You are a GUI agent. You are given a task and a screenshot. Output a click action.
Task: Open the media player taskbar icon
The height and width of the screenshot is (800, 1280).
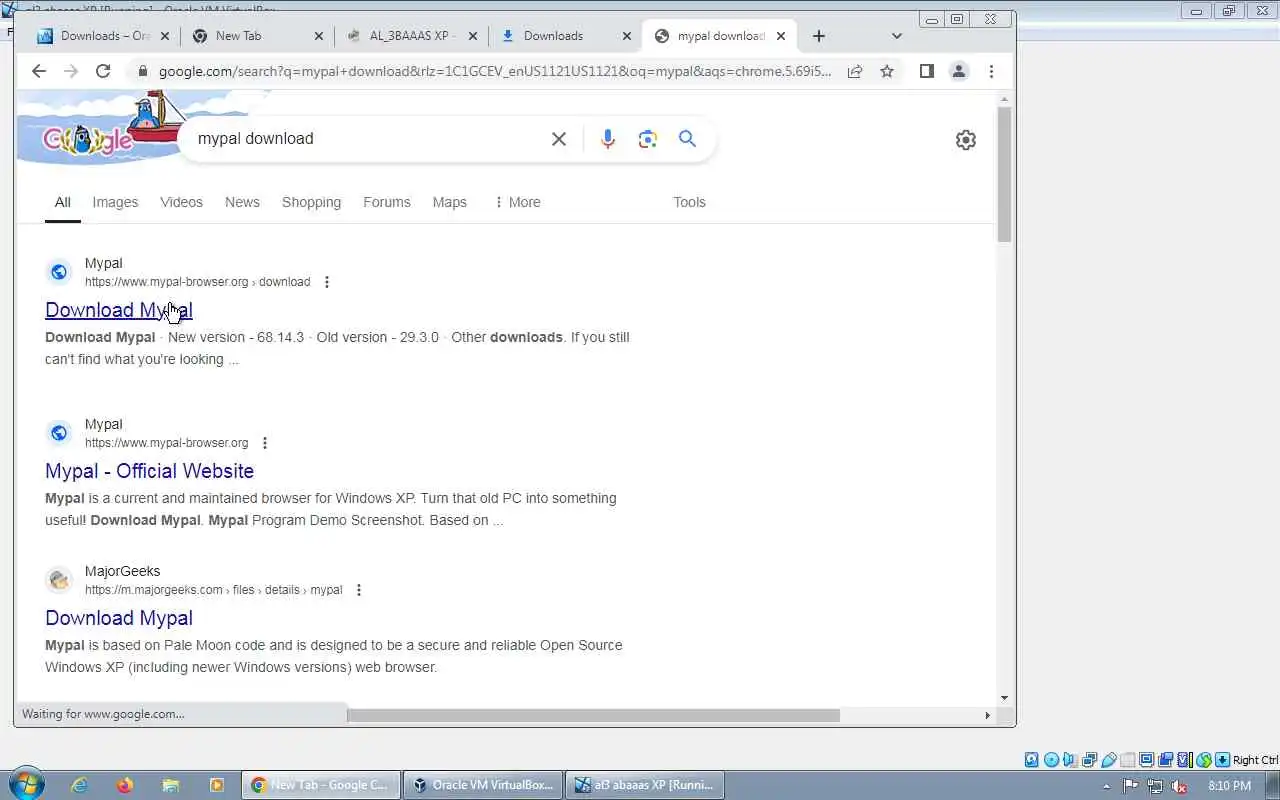pyautogui.click(x=216, y=785)
